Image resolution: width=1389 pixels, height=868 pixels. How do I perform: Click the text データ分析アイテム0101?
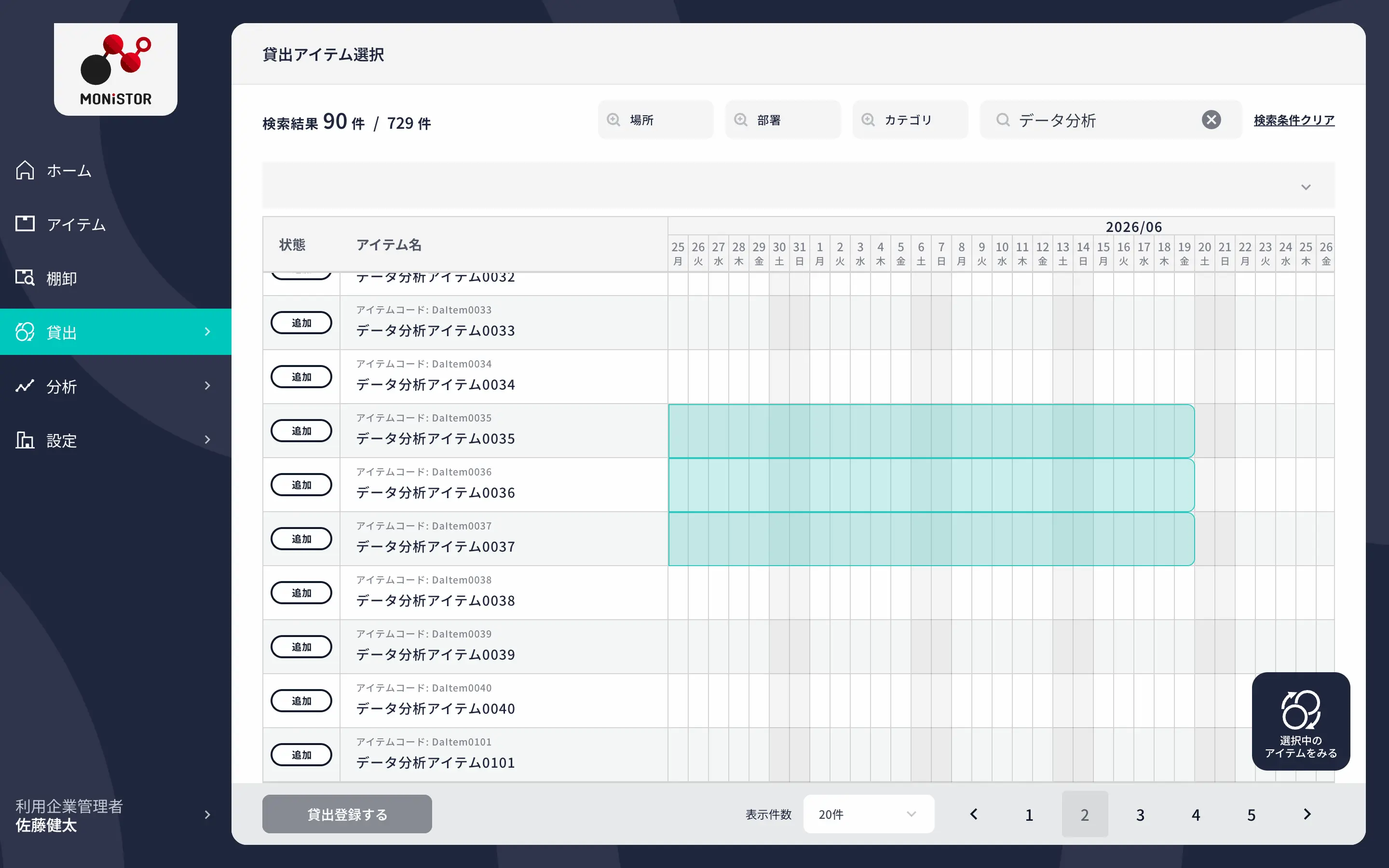[x=436, y=762]
